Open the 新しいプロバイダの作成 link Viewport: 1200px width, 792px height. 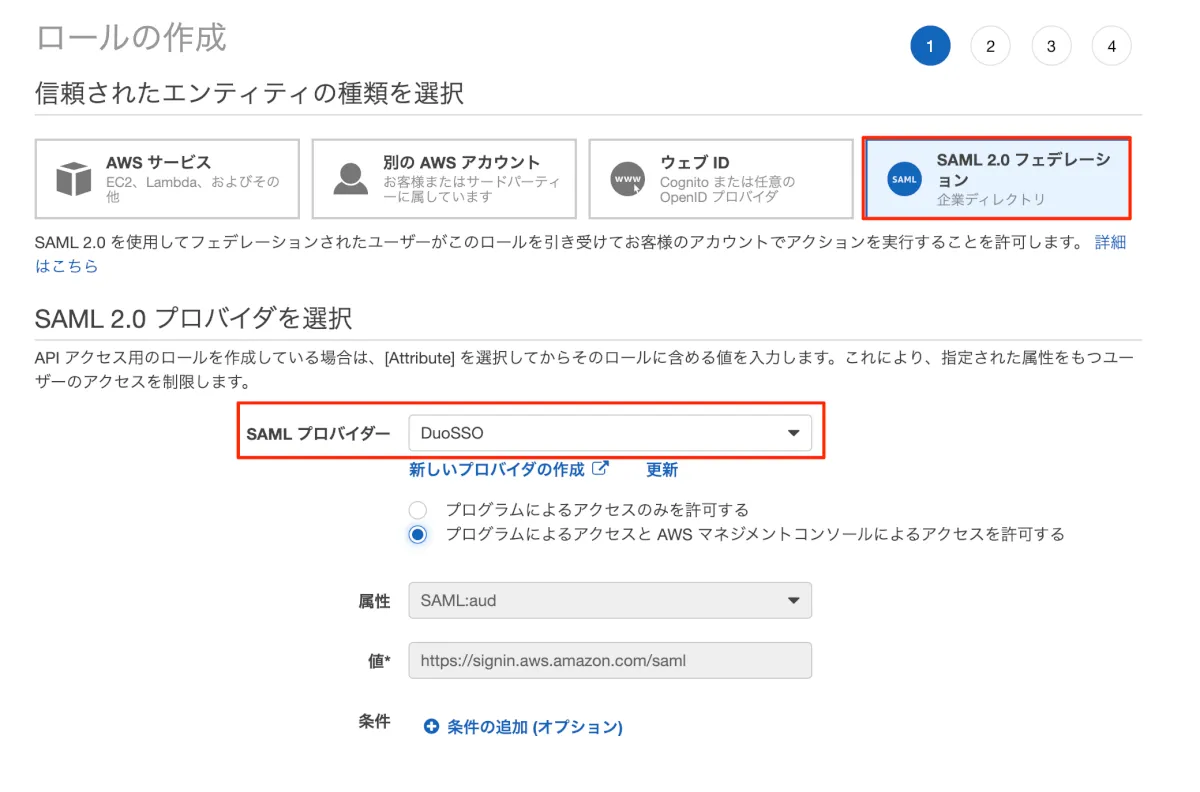(496, 469)
